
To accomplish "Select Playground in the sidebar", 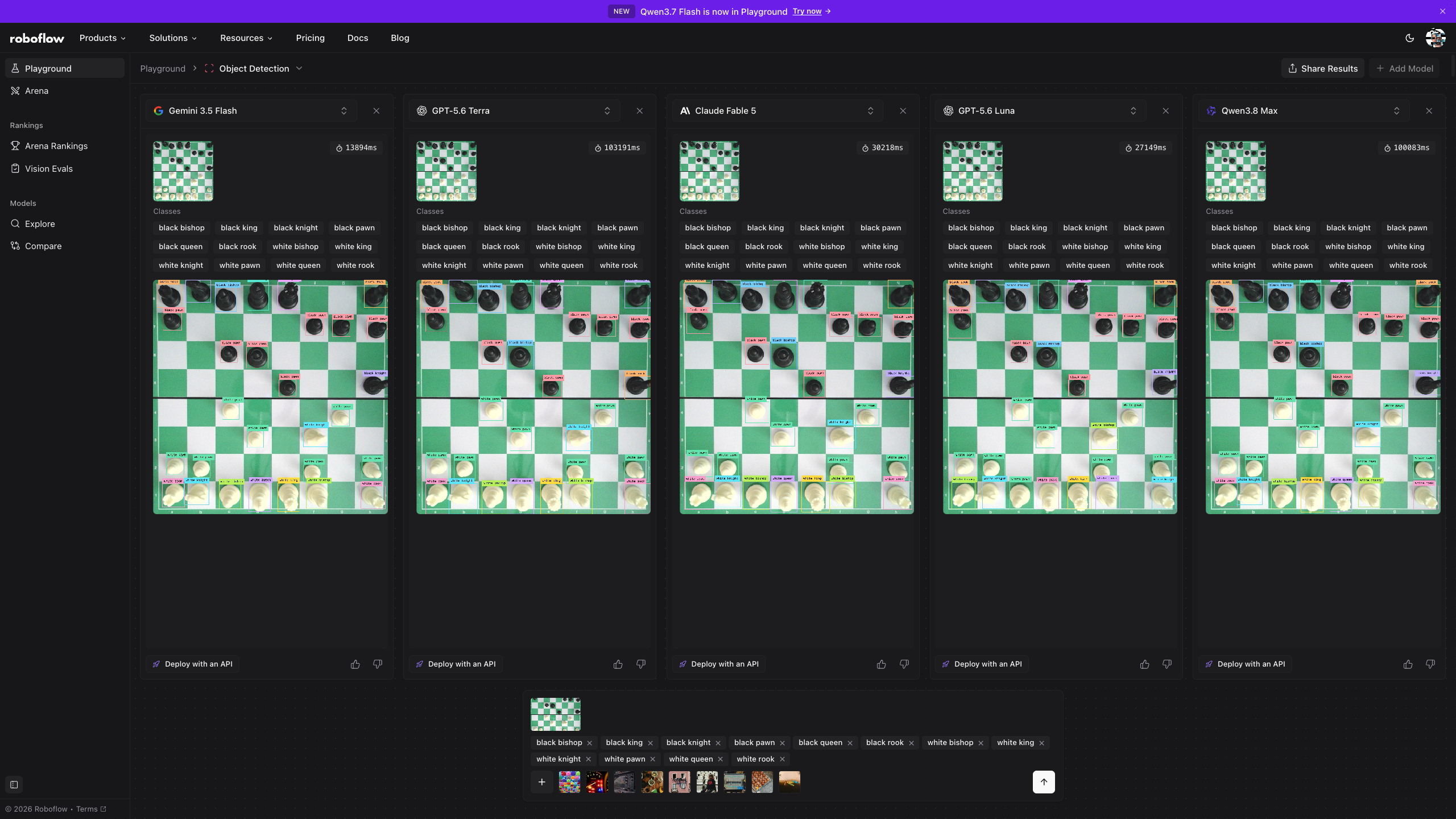I will pyautogui.click(x=65, y=68).
